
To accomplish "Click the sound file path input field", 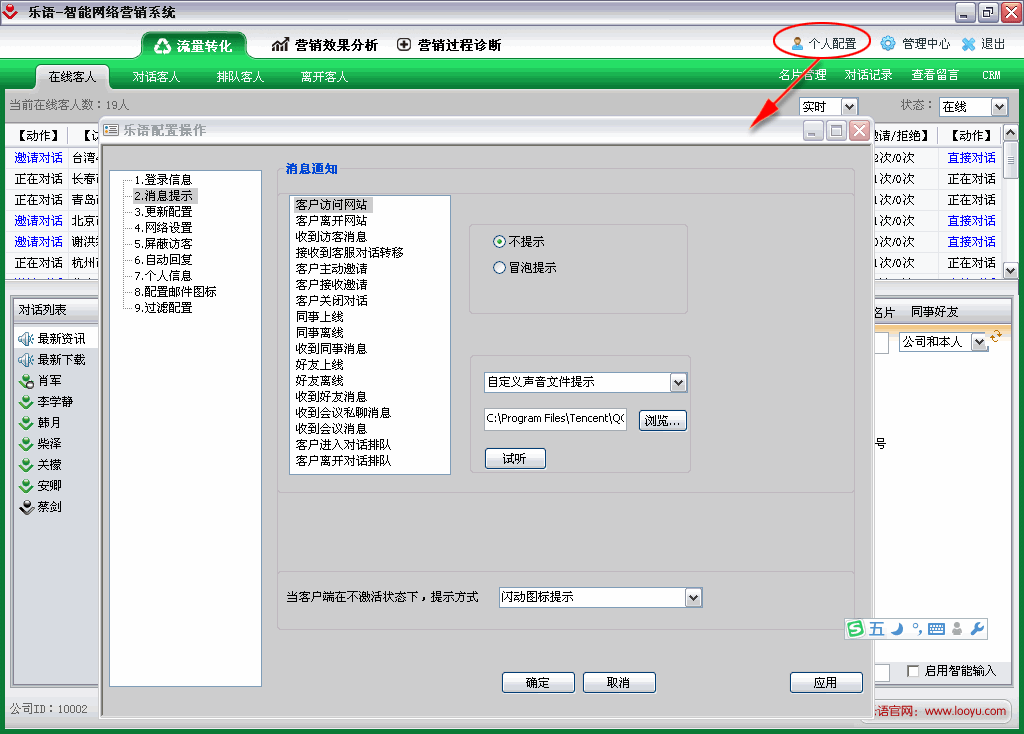I will tap(555, 419).
